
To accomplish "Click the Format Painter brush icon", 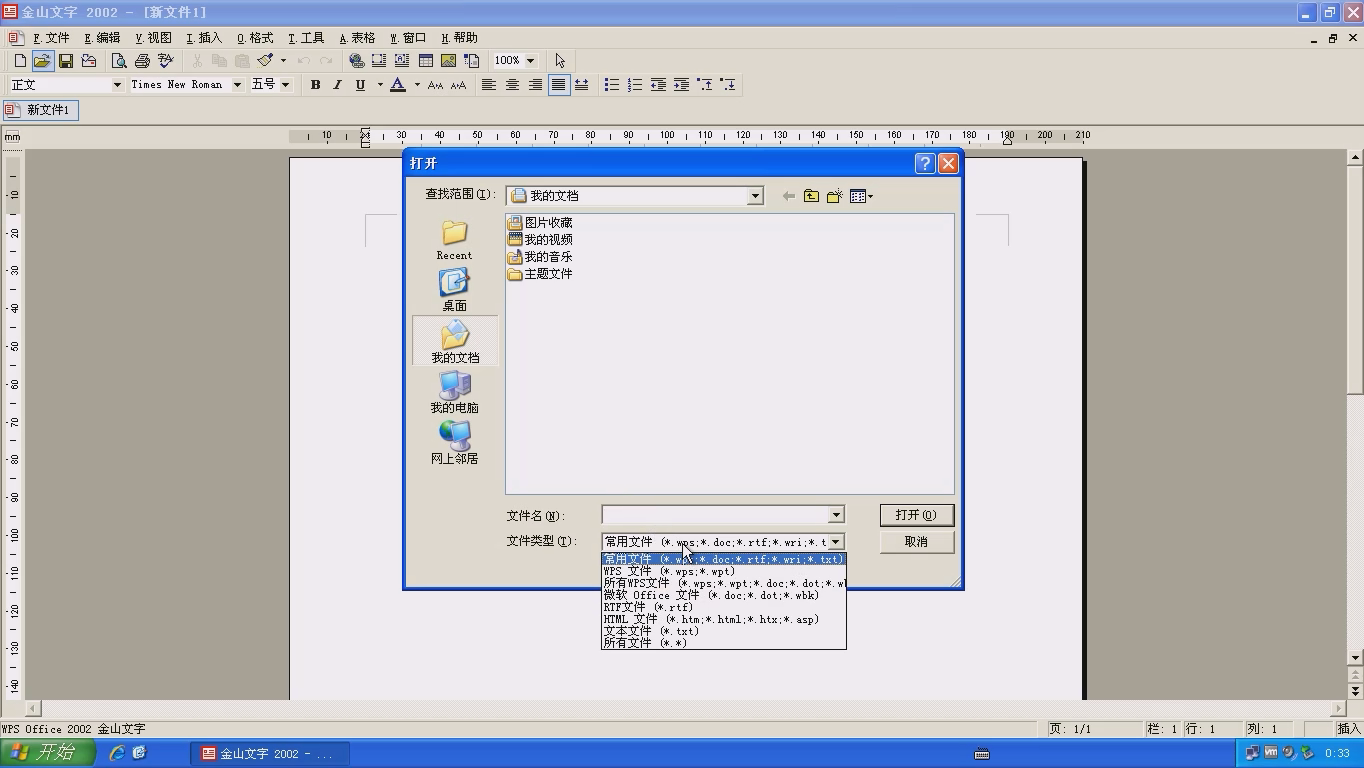I will (x=265, y=61).
